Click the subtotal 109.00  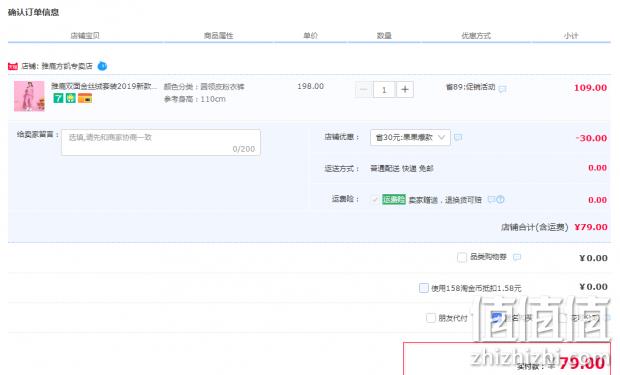pyautogui.click(x=590, y=88)
